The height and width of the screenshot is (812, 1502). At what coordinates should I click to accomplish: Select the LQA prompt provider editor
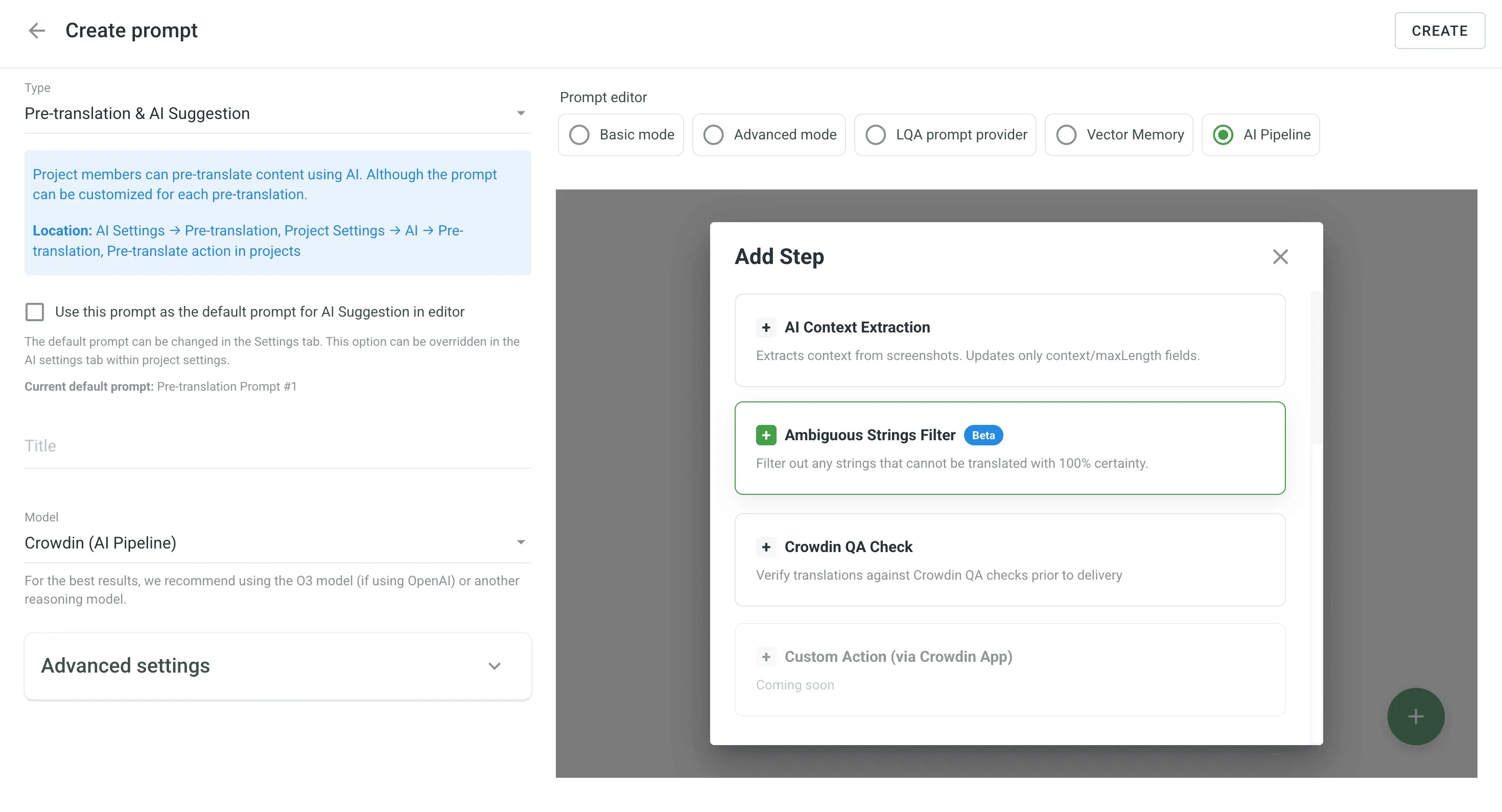(x=875, y=135)
